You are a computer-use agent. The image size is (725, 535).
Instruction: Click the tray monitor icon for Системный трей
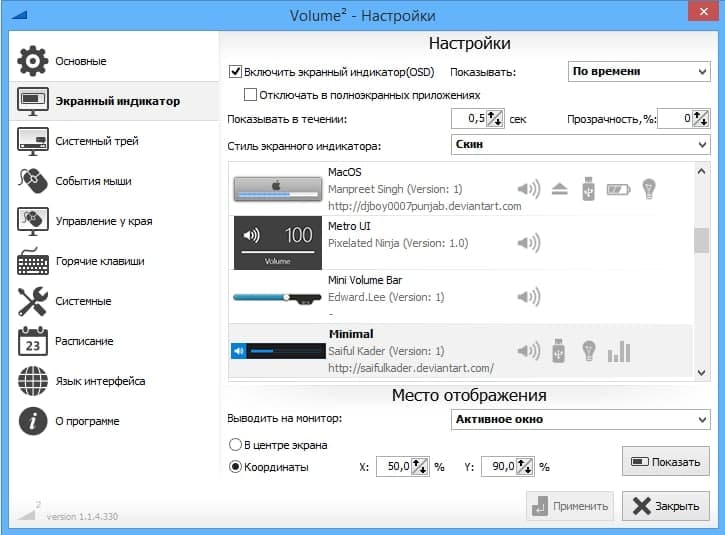32,141
